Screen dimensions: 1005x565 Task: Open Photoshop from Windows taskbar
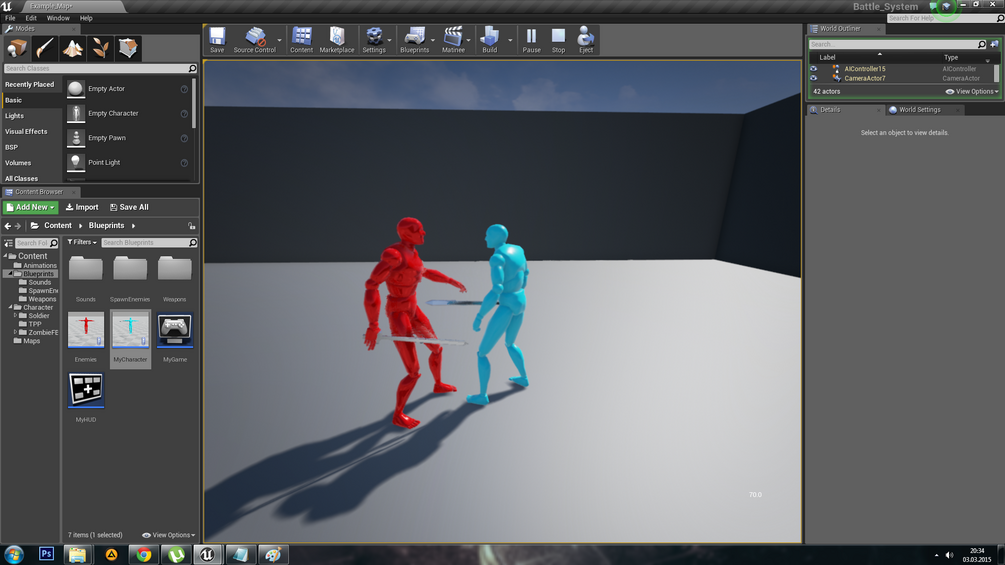tap(46, 554)
